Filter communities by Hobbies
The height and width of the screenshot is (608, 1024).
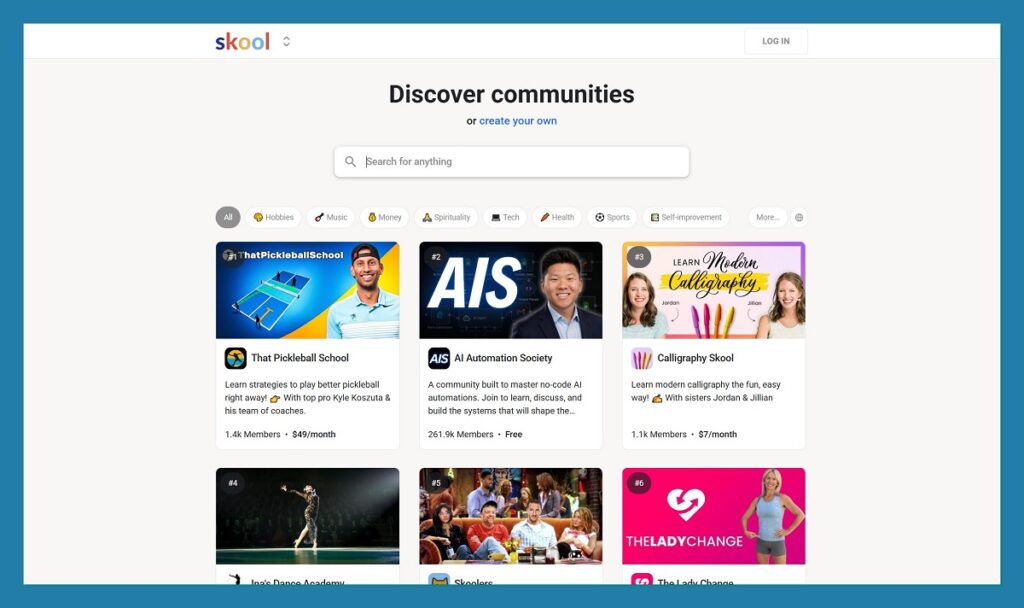(274, 217)
